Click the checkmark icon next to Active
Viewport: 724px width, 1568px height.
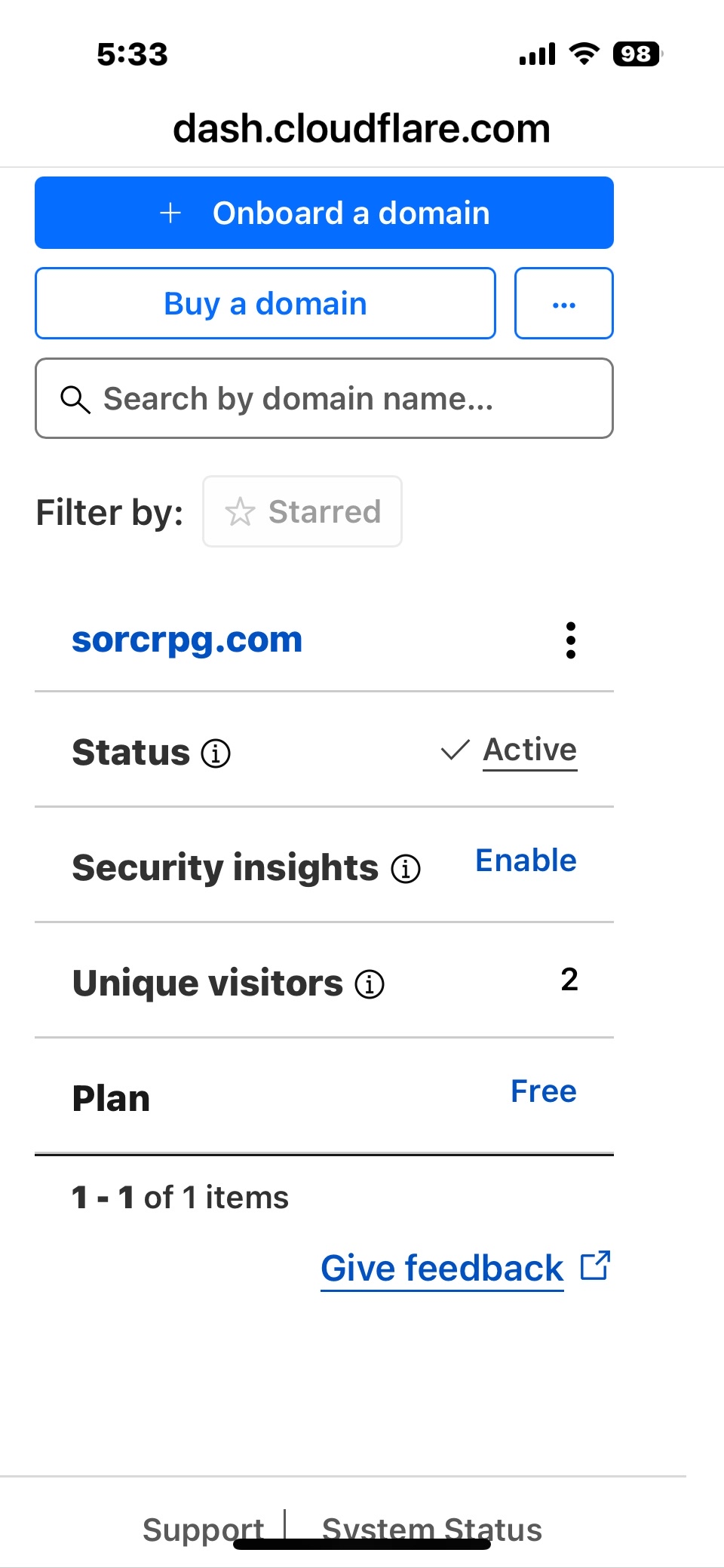454,750
